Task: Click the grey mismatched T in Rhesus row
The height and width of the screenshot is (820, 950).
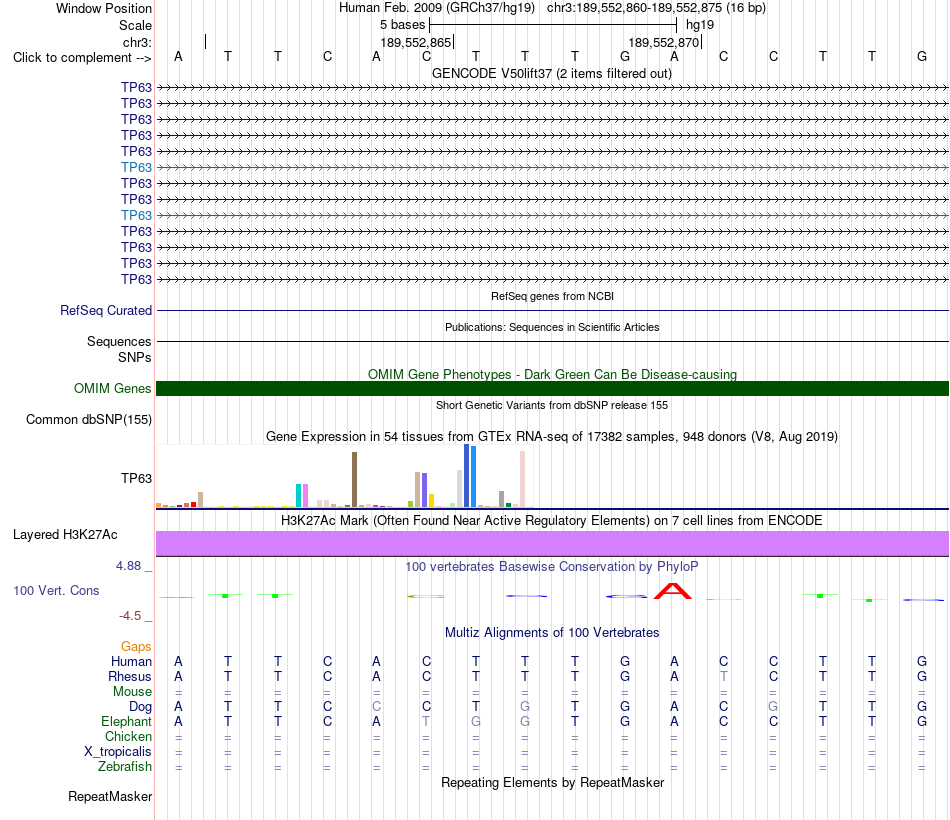Action: click(723, 676)
